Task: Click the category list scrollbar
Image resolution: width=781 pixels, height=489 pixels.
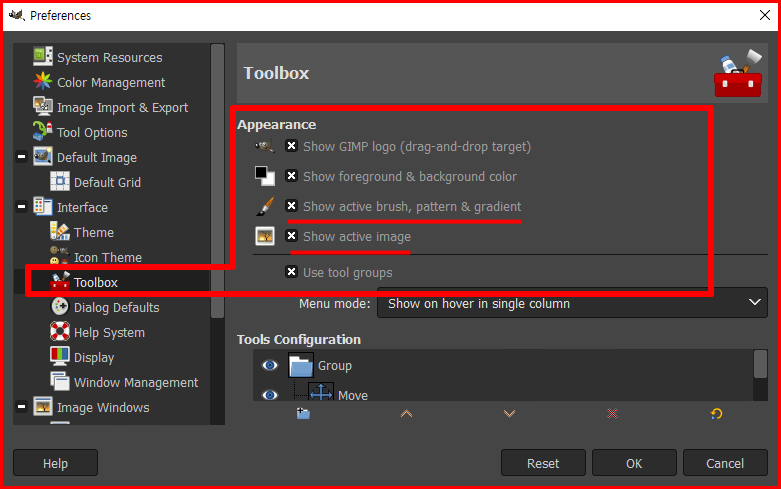Action: [x=217, y=181]
